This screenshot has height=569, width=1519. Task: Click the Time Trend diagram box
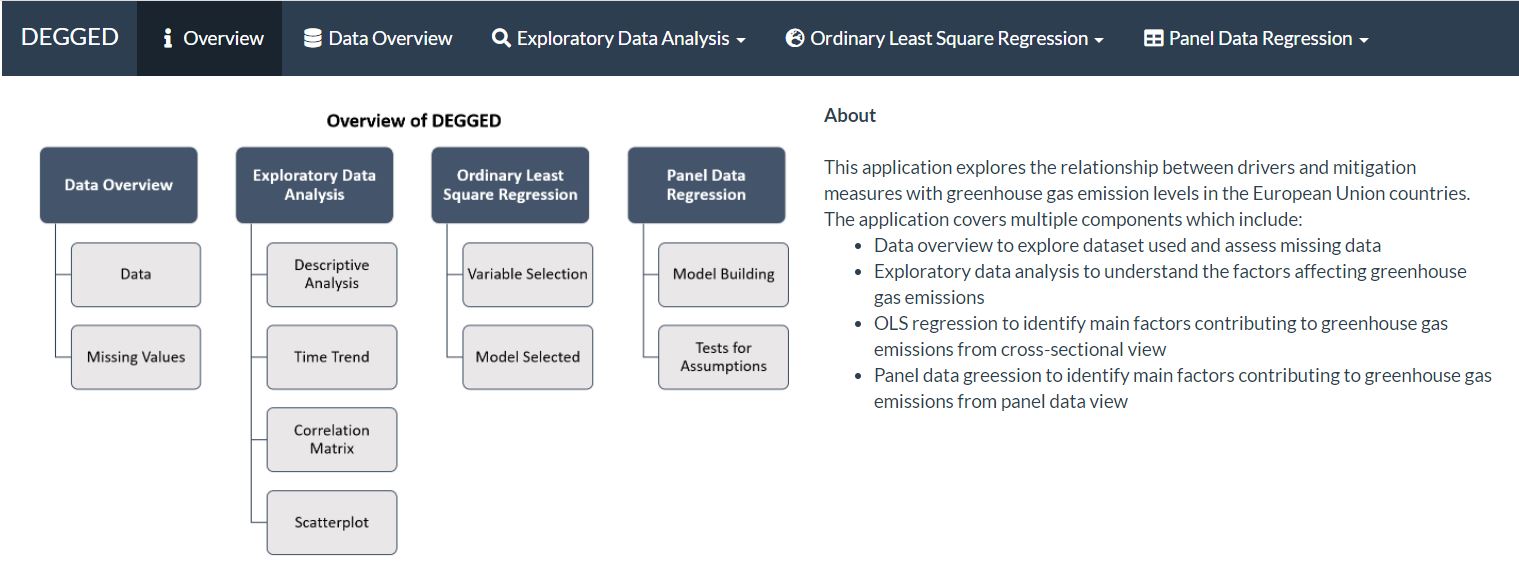pos(332,357)
